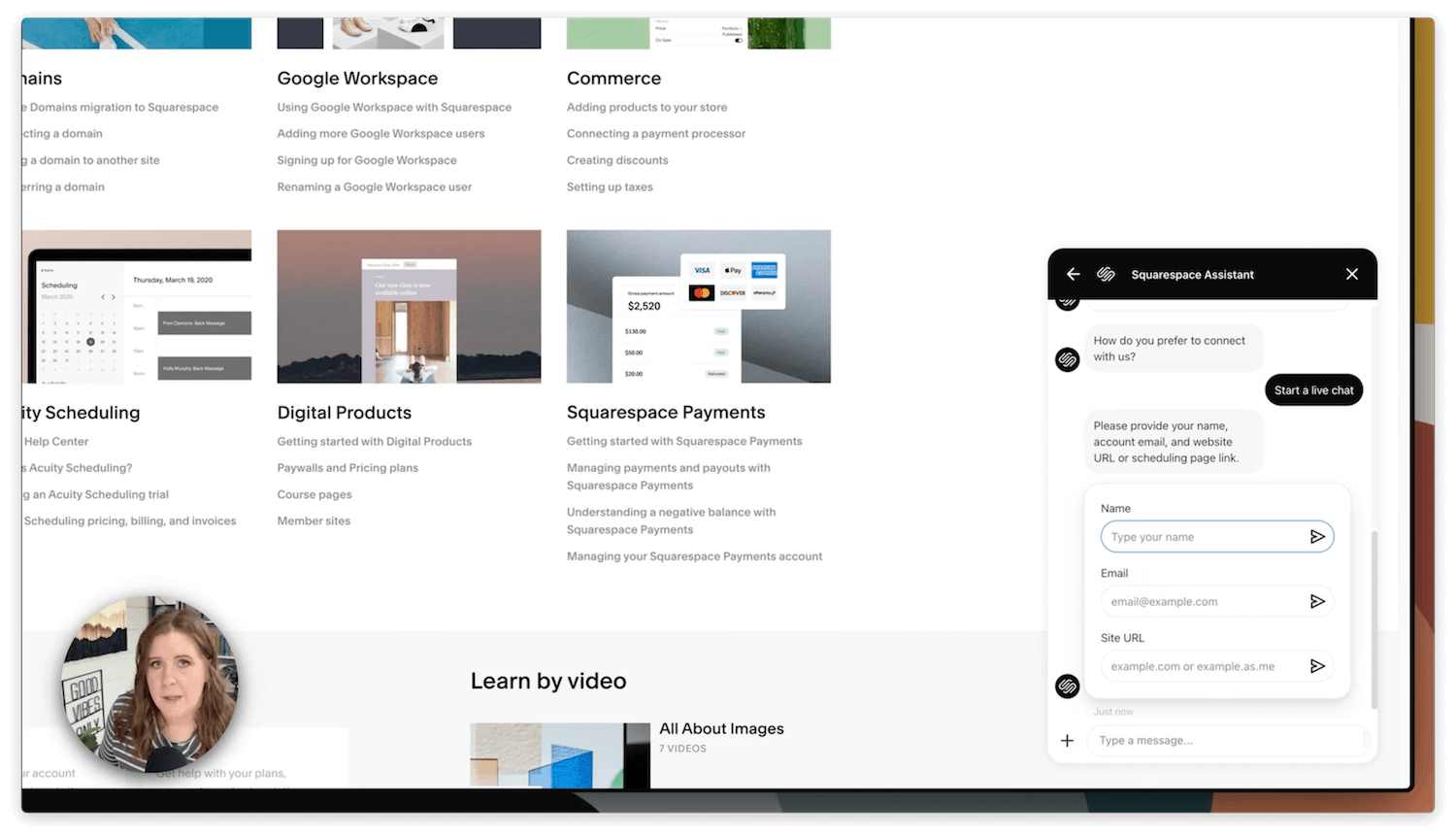
Task: Click the Email input field
Action: (x=1217, y=602)
